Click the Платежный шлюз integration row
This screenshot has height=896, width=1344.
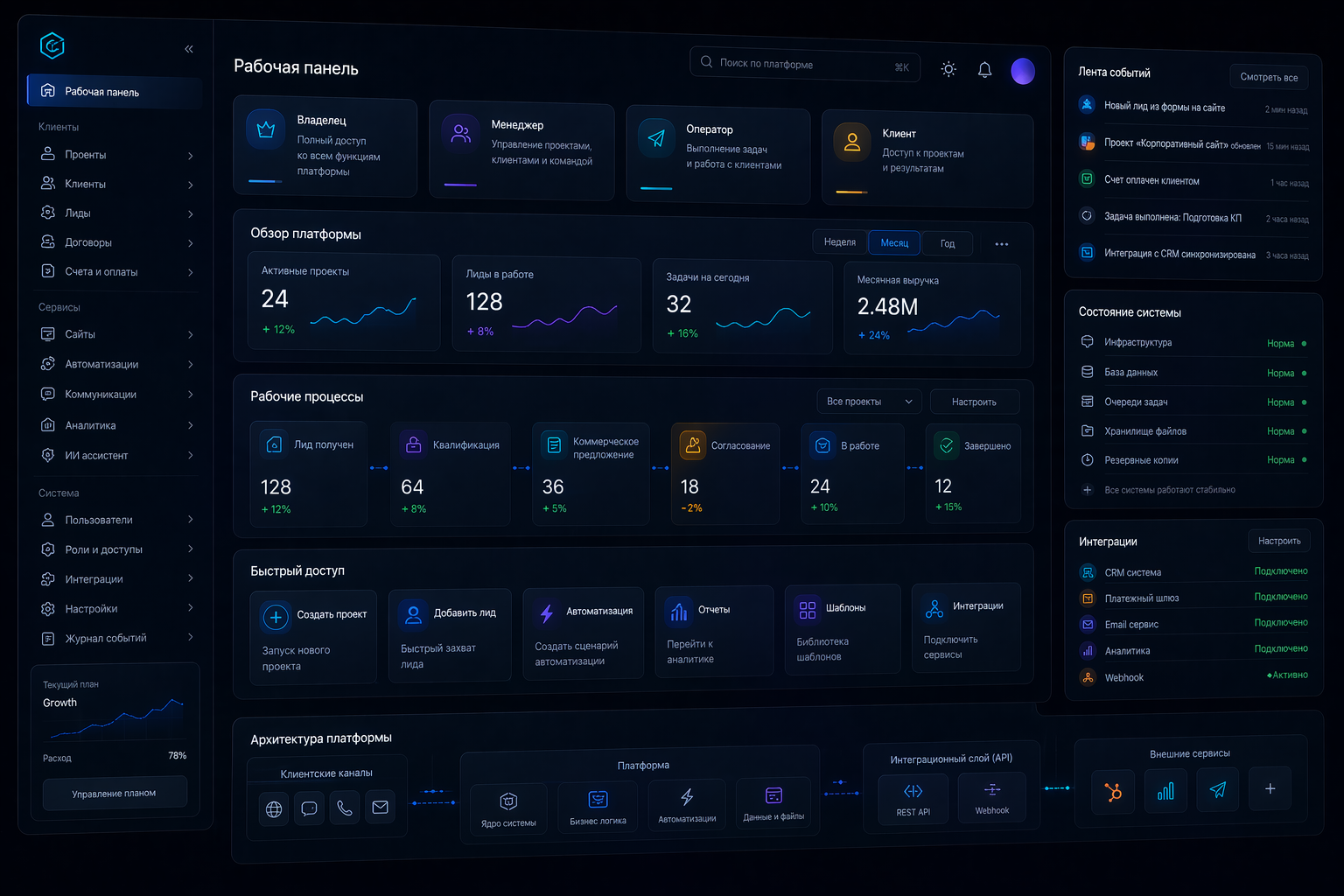coord(1193,598)
